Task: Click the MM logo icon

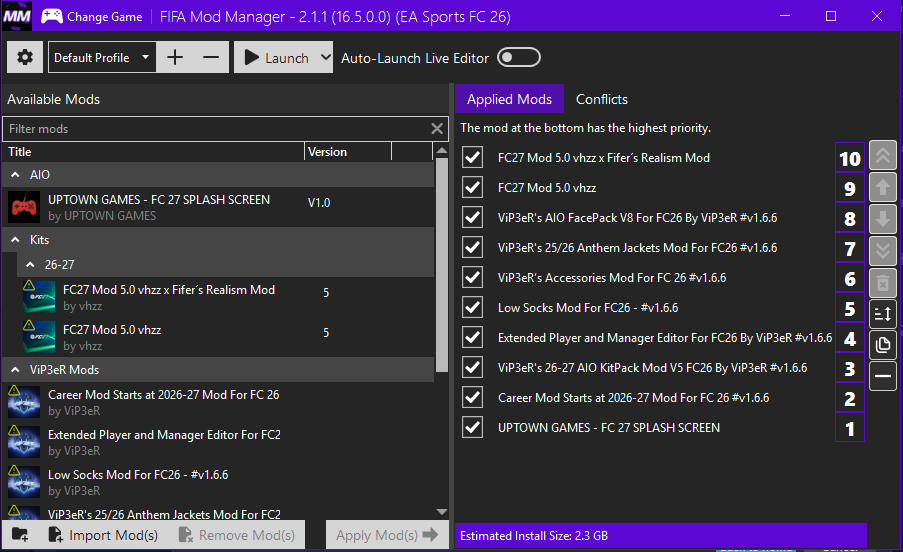Action: point(17,16)
